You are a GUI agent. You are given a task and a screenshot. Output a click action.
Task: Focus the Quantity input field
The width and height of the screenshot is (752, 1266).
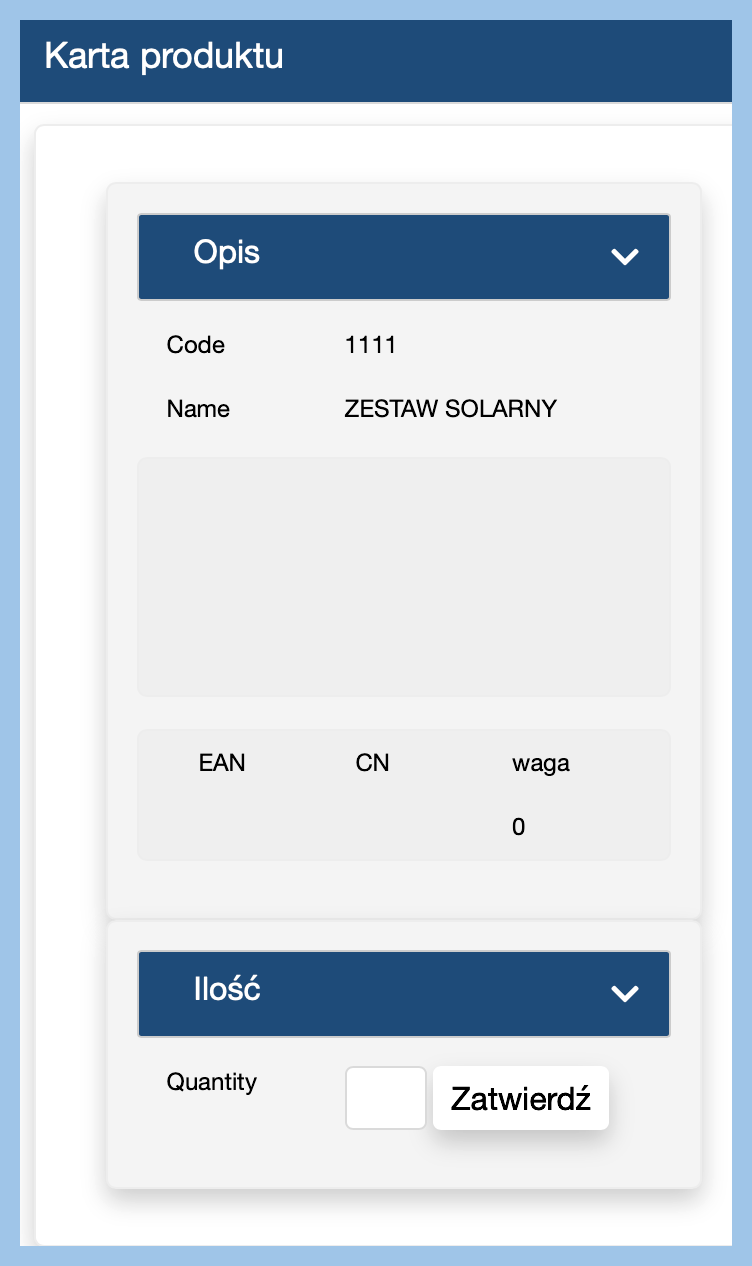coord(386,1098)
